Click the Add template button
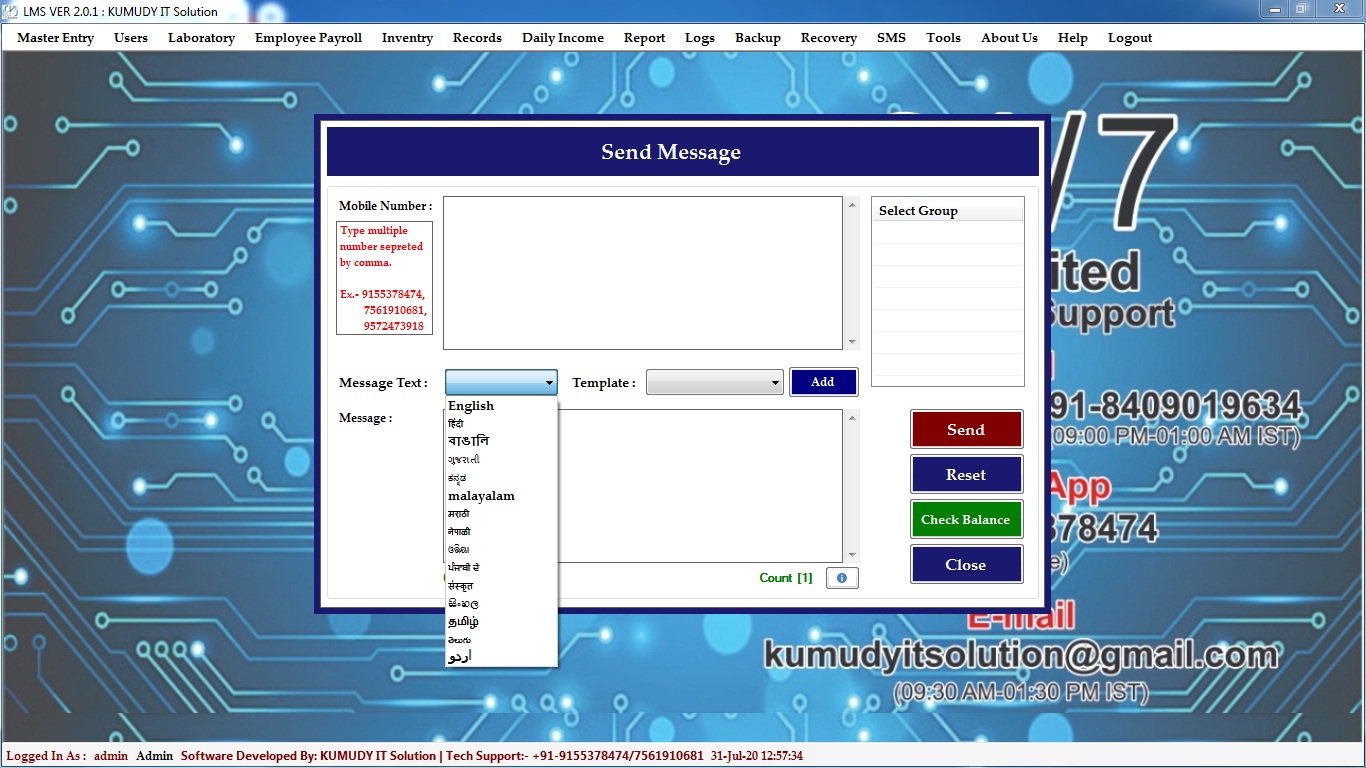This screenshot has width=1366, height=768. [823, 382]
